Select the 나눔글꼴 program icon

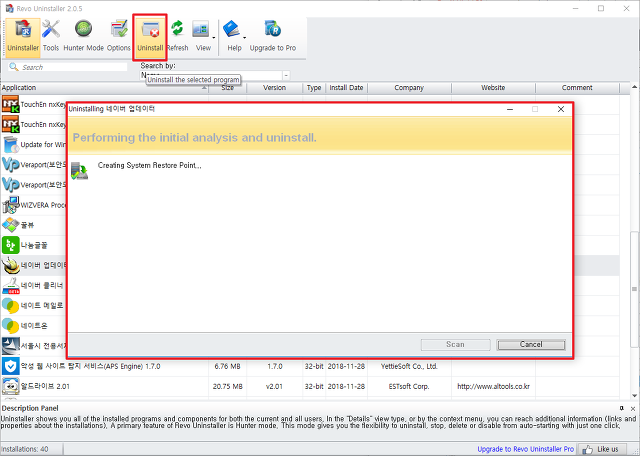coord(10,245)
